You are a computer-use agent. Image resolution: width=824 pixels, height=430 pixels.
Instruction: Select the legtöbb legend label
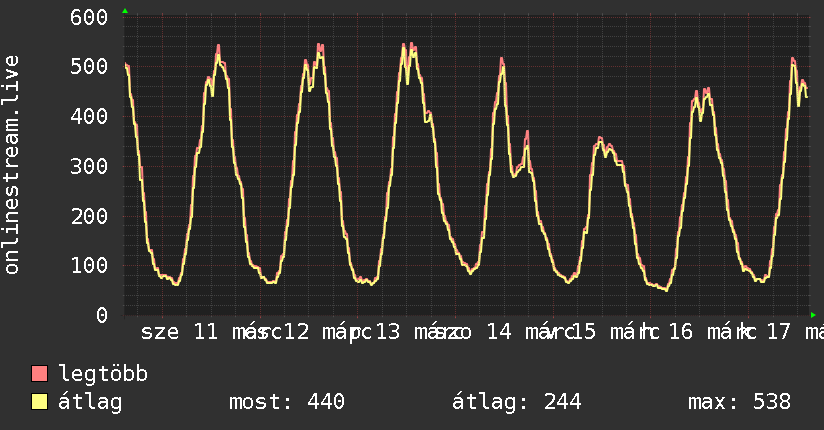coord(103,373)
